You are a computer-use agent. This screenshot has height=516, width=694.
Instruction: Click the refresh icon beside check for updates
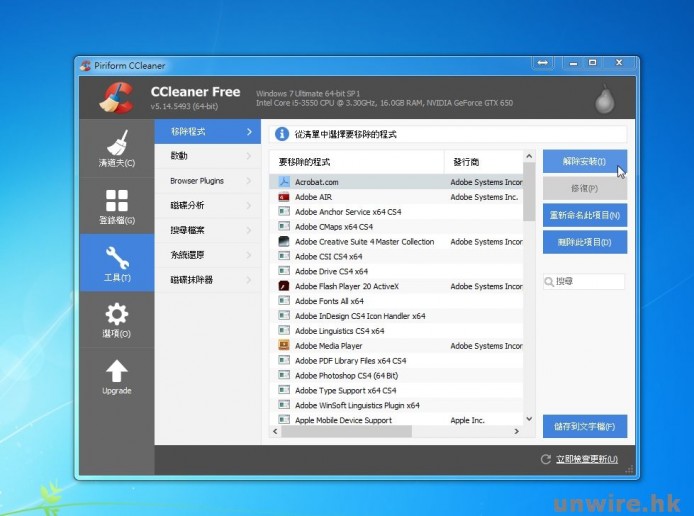click(545, 459)
